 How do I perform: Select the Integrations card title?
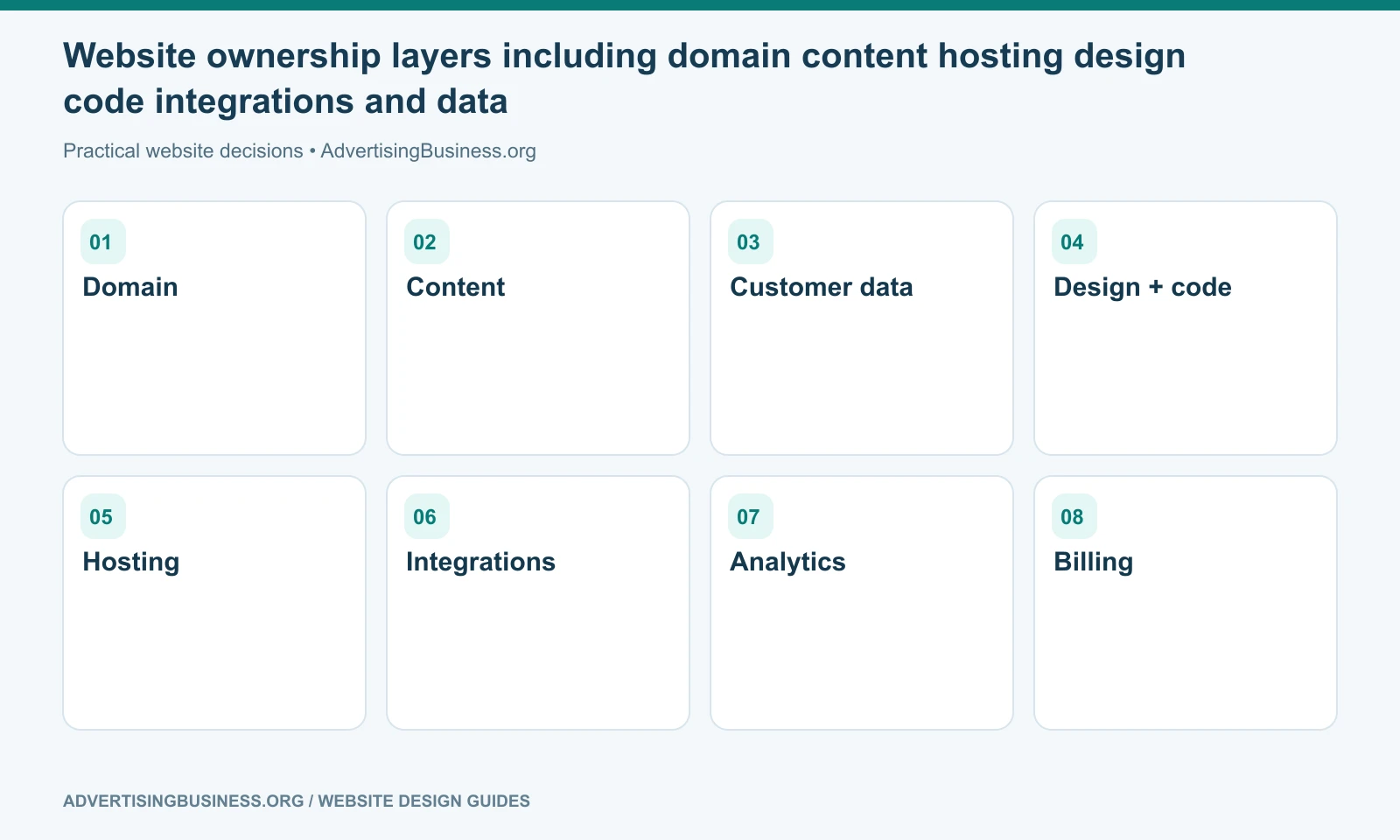coord(480,562)
